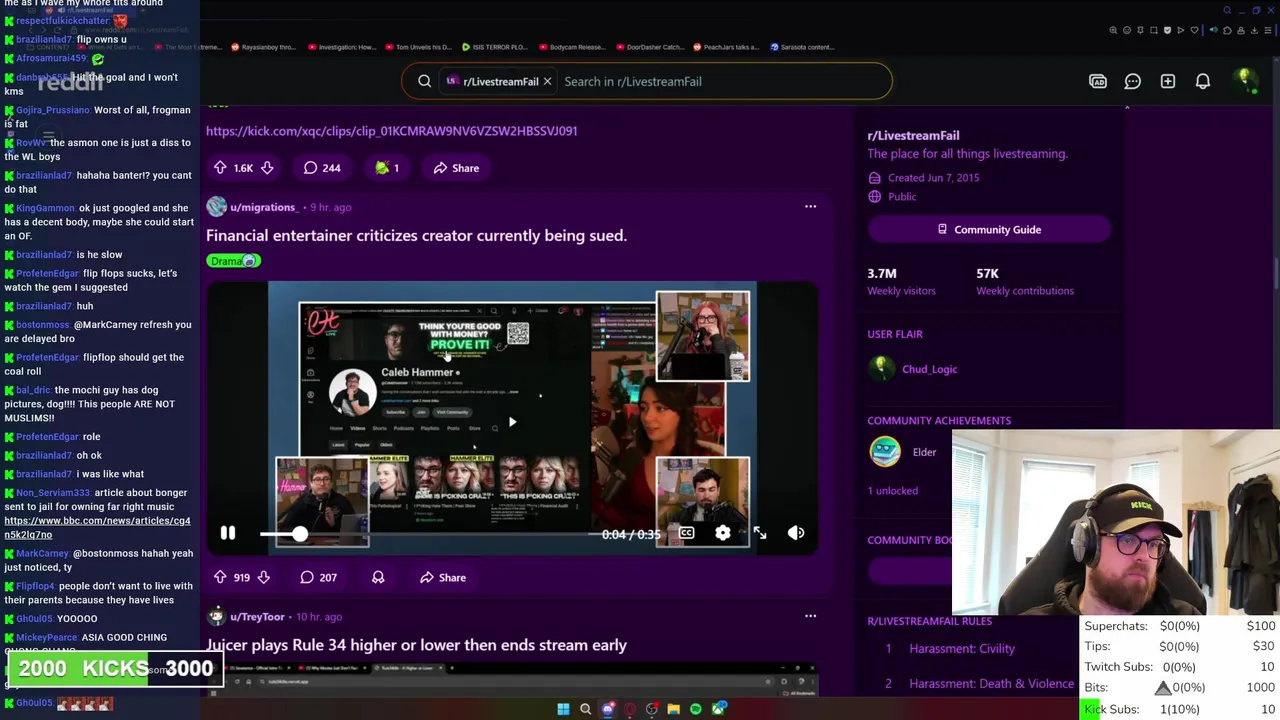Viewport: 1280px width, 720px height.
Task: Open u/migrations_ user profile
Action: point(262,207)
